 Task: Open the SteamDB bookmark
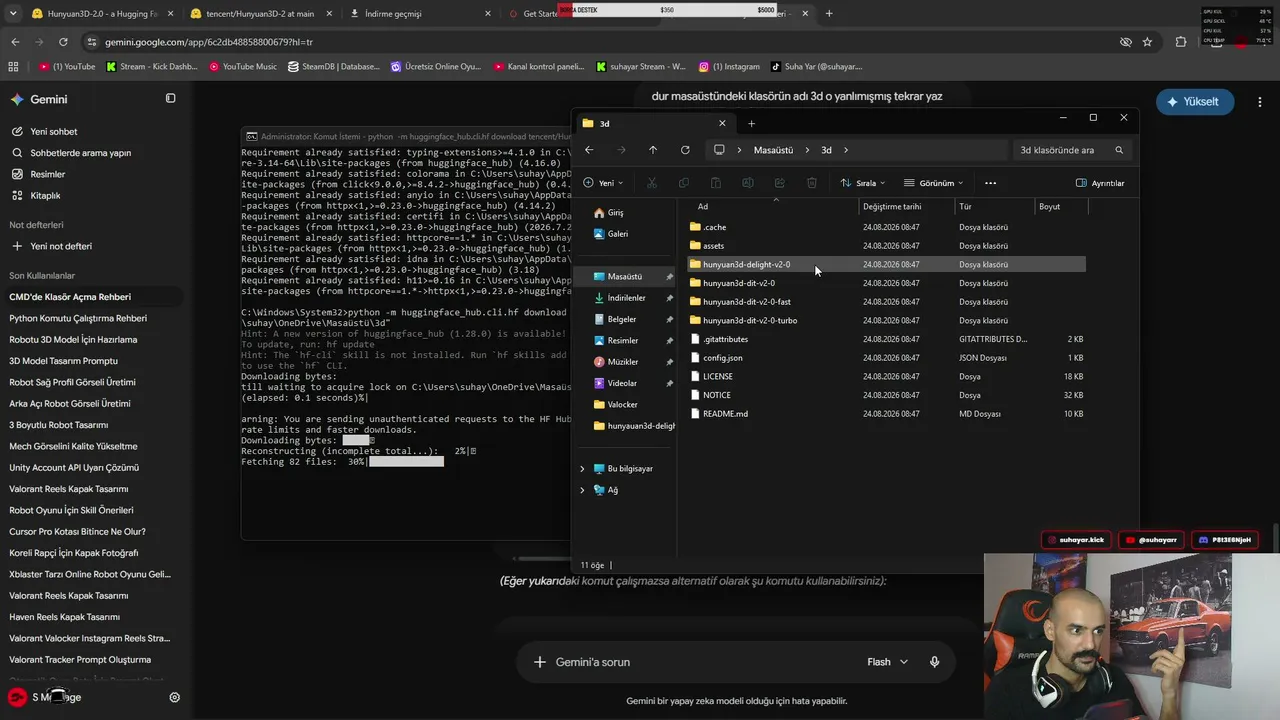(334, 67)
